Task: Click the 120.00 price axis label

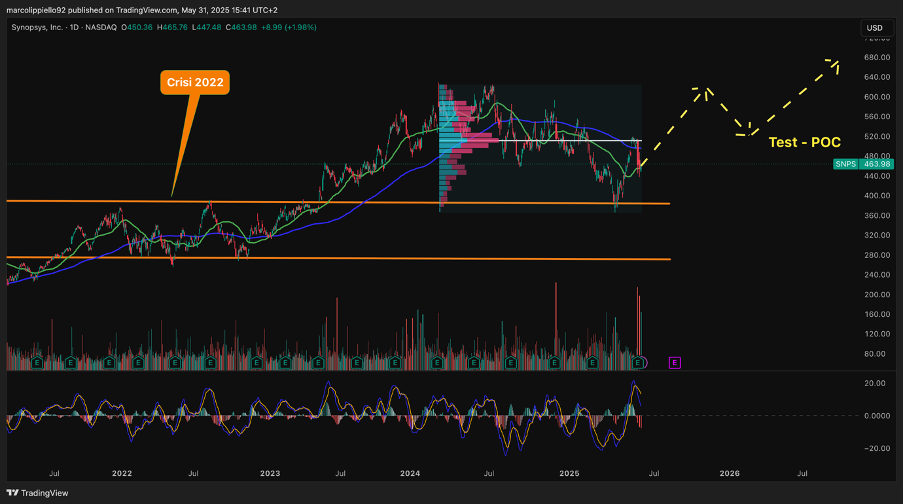Action: click(x=877, y=334)
